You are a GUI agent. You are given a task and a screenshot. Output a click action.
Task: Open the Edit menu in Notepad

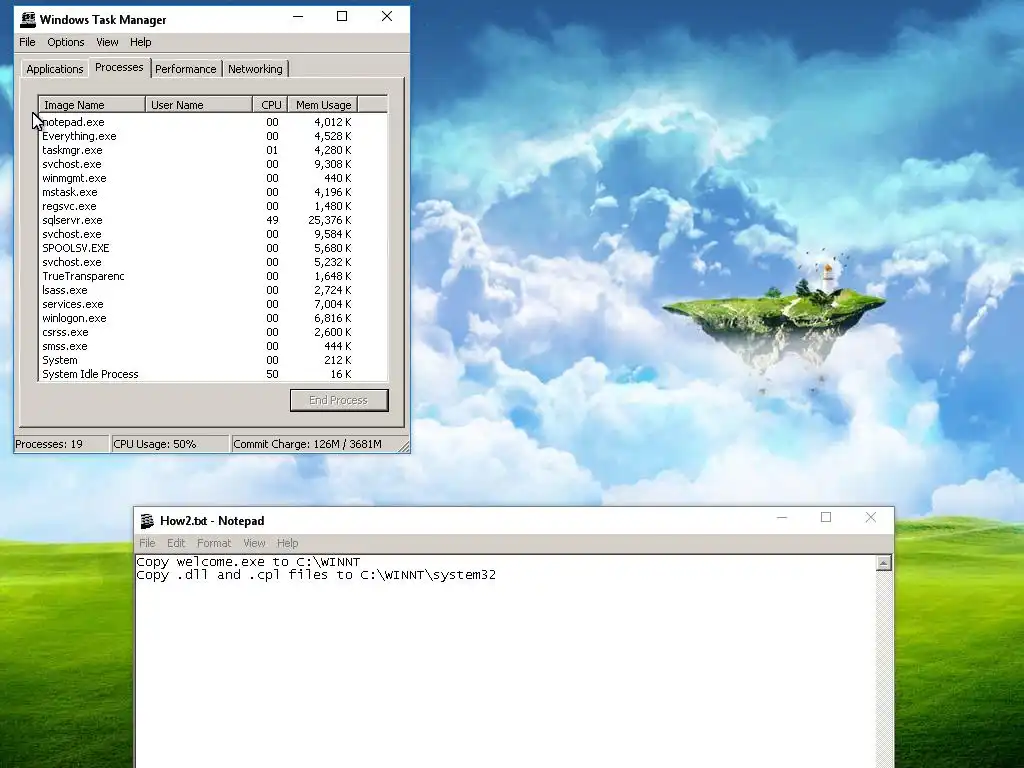pyautogui.click(x=176, y=543)
